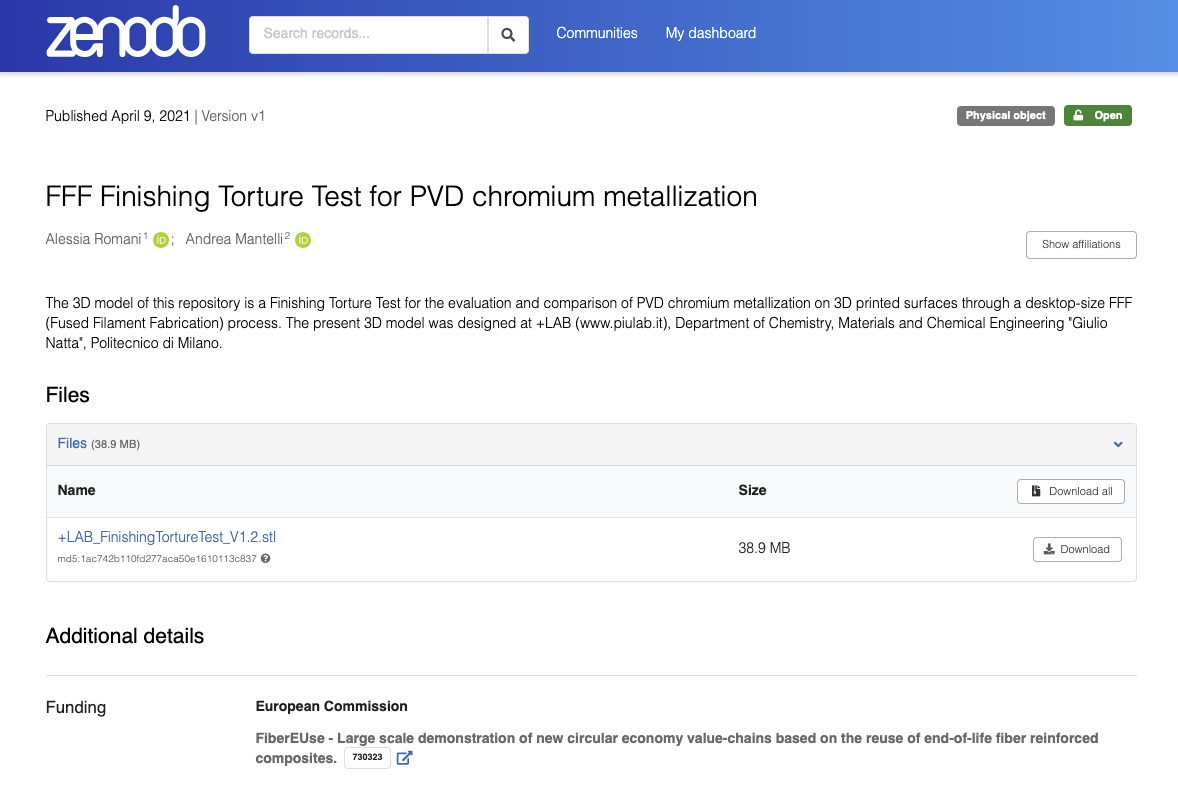
Task: Click the Download all button
Action: 1071,492
